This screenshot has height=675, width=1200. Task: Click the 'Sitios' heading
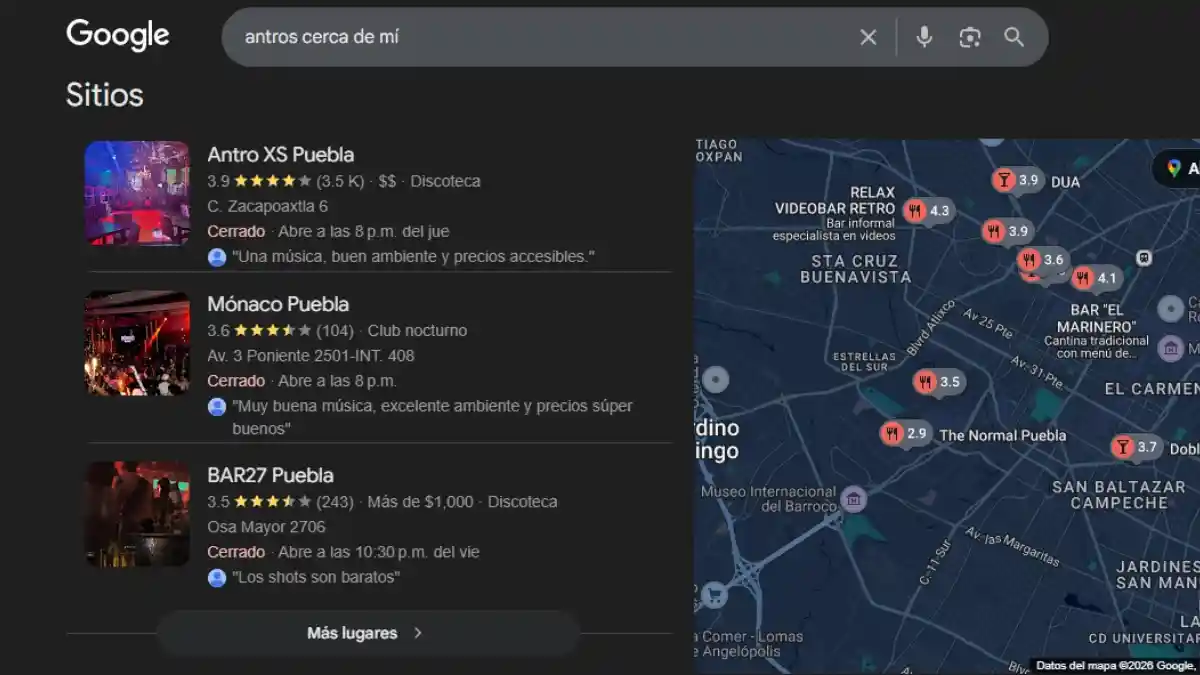[105, 95]
